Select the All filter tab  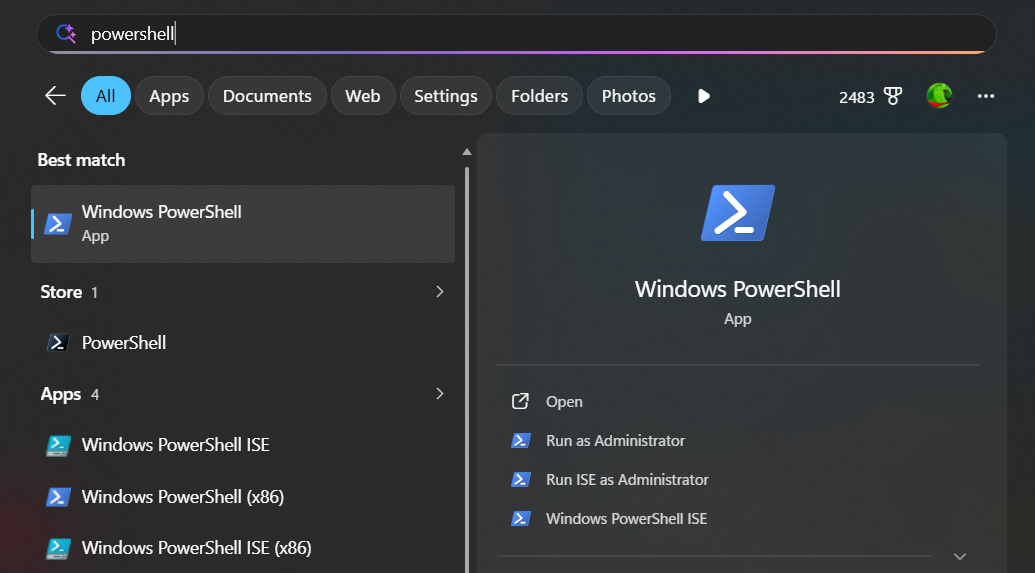click(x=106, y=96)
